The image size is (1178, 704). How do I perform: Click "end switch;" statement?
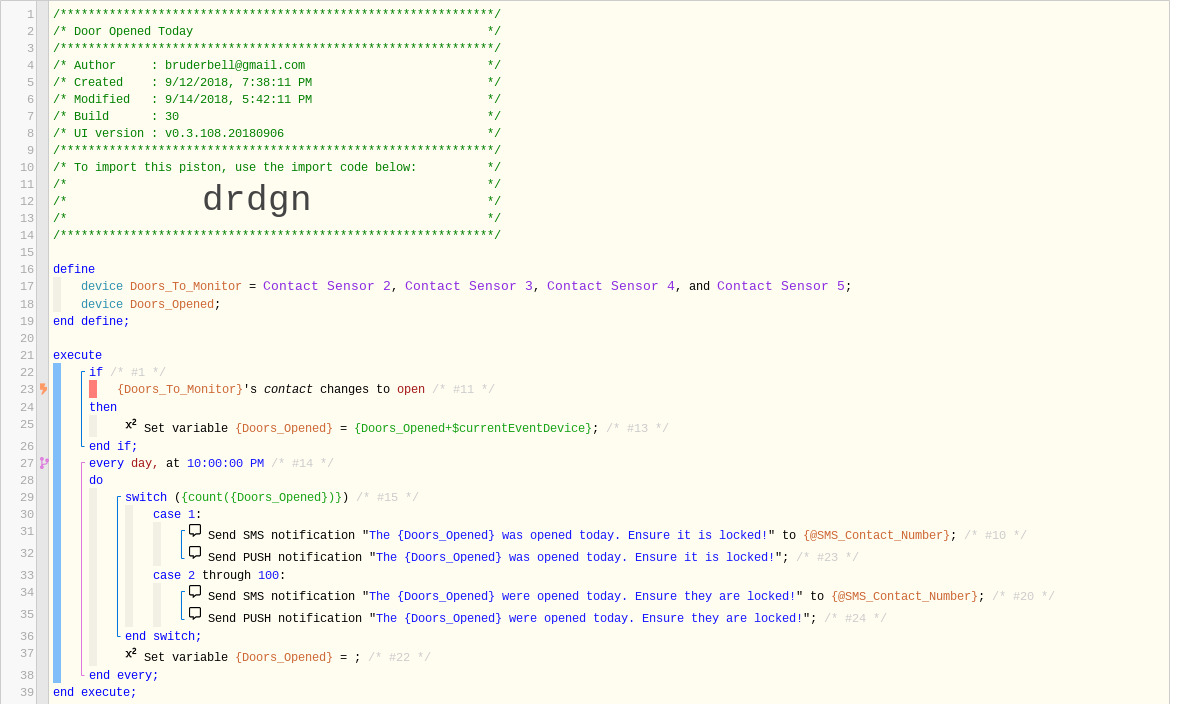tap(163, 636)
